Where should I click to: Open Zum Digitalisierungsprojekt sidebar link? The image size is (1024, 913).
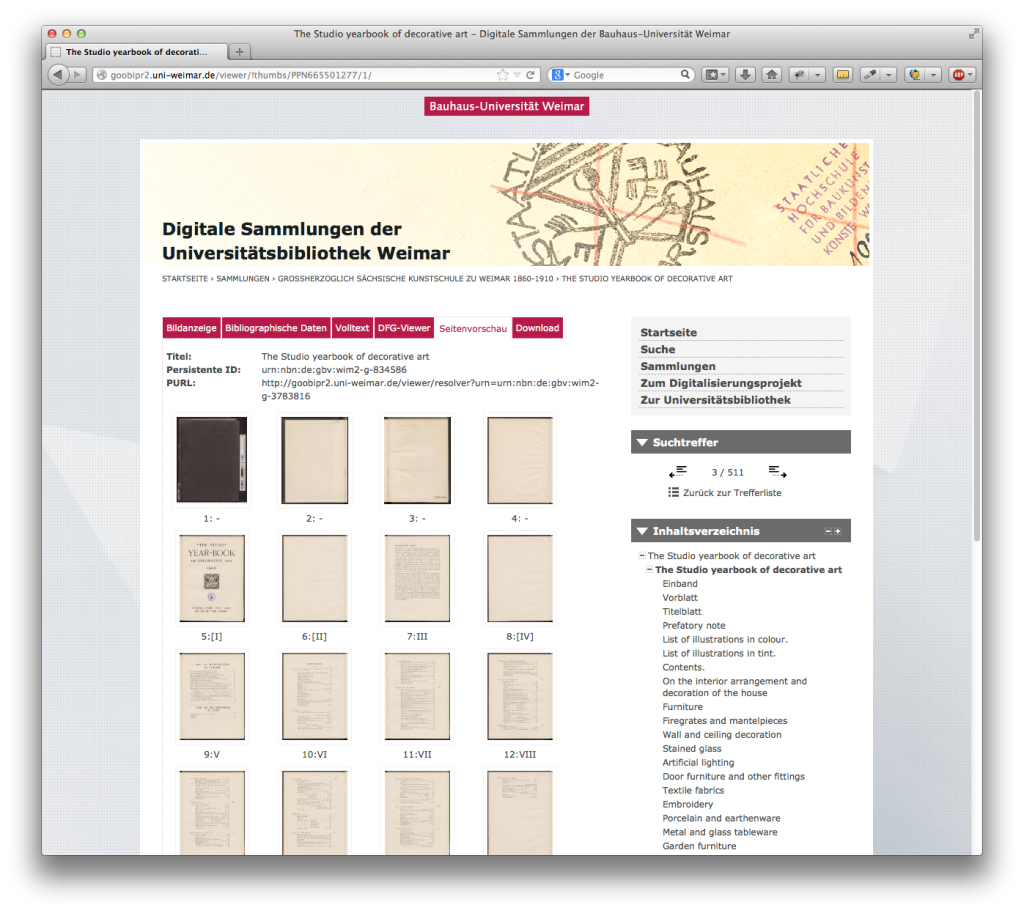pos(721,383)
